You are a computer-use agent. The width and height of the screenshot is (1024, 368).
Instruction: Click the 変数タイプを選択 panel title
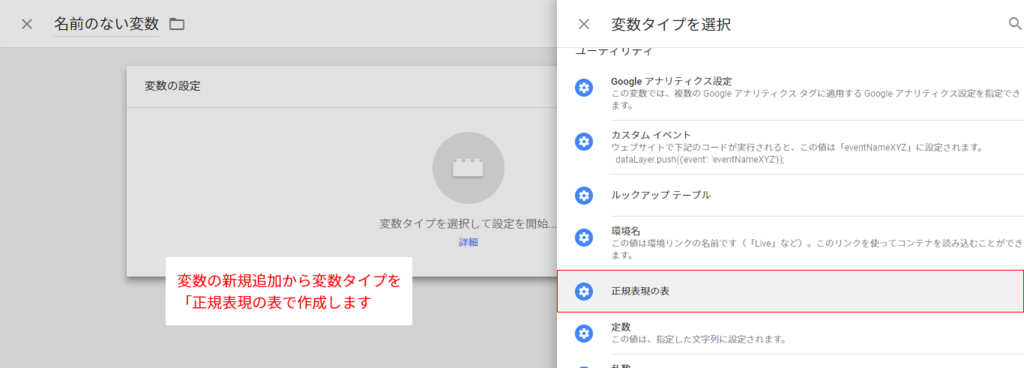pos(671,25)
